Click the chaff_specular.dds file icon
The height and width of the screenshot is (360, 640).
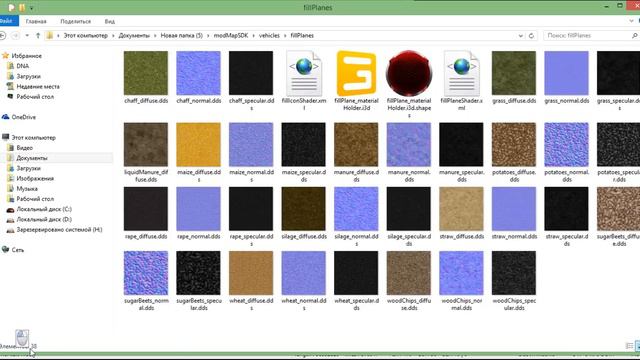(x=251, y=73)
